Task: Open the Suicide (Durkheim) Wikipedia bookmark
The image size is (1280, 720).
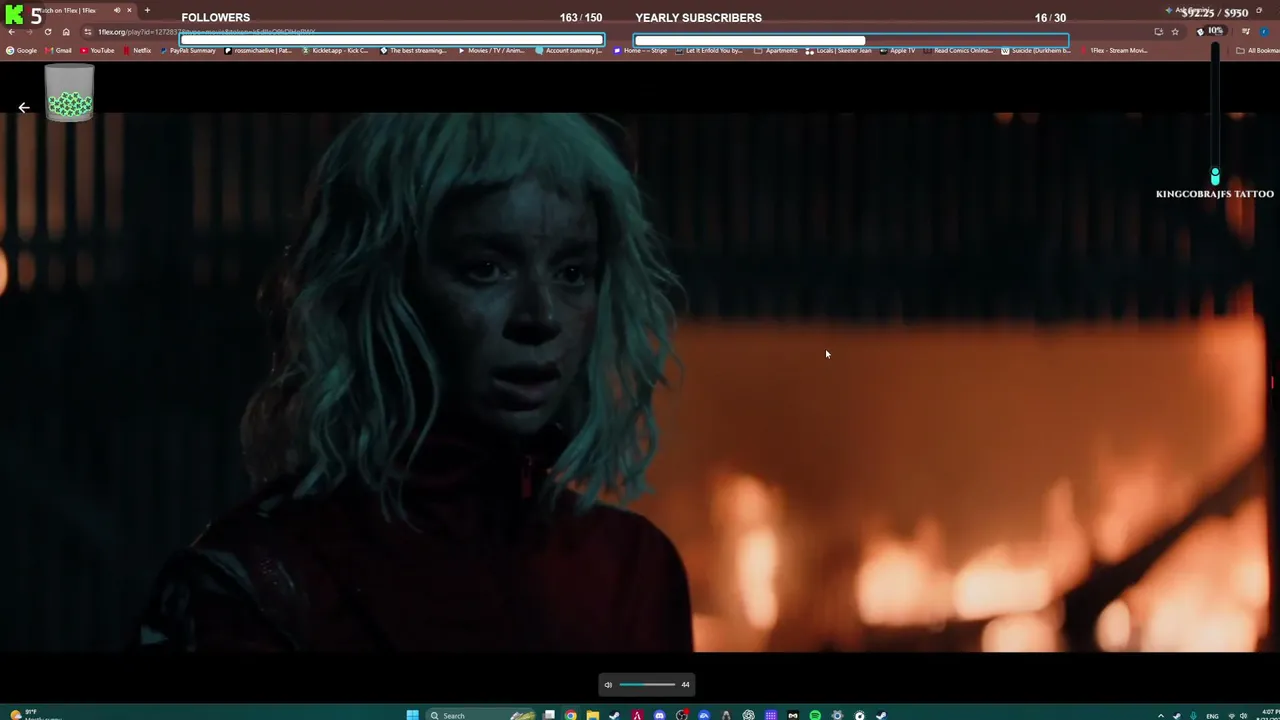Action: 1035,50
